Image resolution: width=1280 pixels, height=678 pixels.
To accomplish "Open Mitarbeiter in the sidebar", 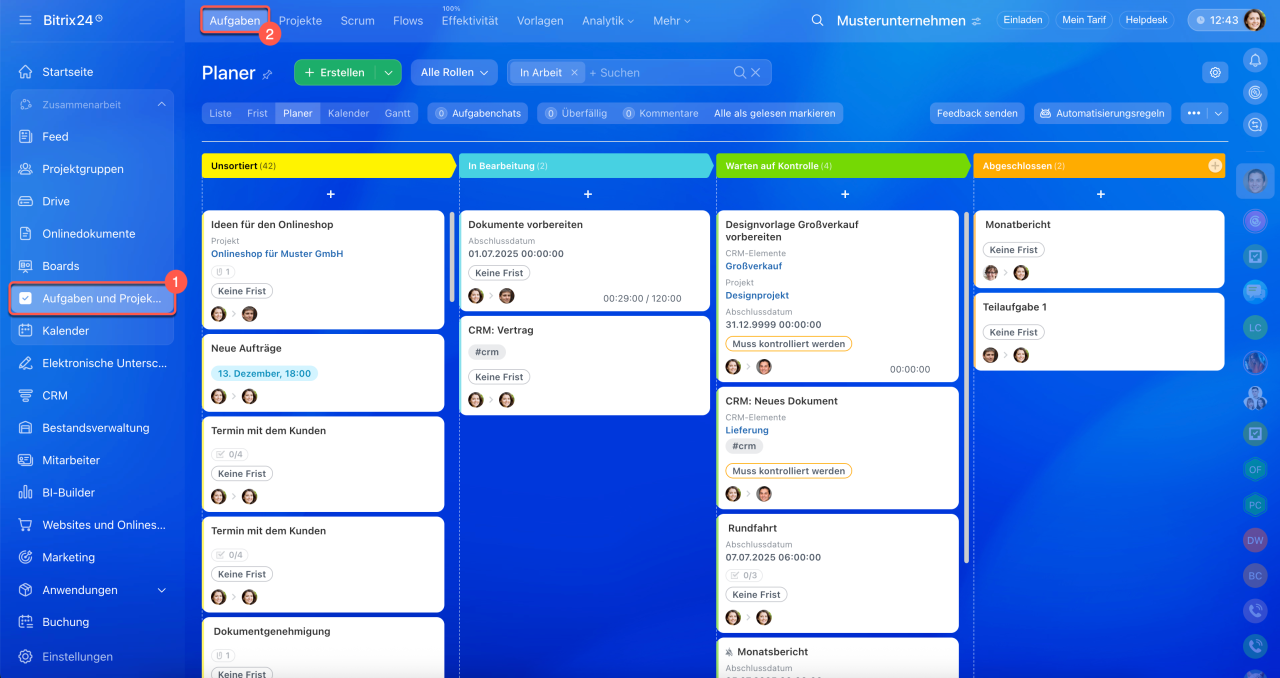I will tap(92, 460).
